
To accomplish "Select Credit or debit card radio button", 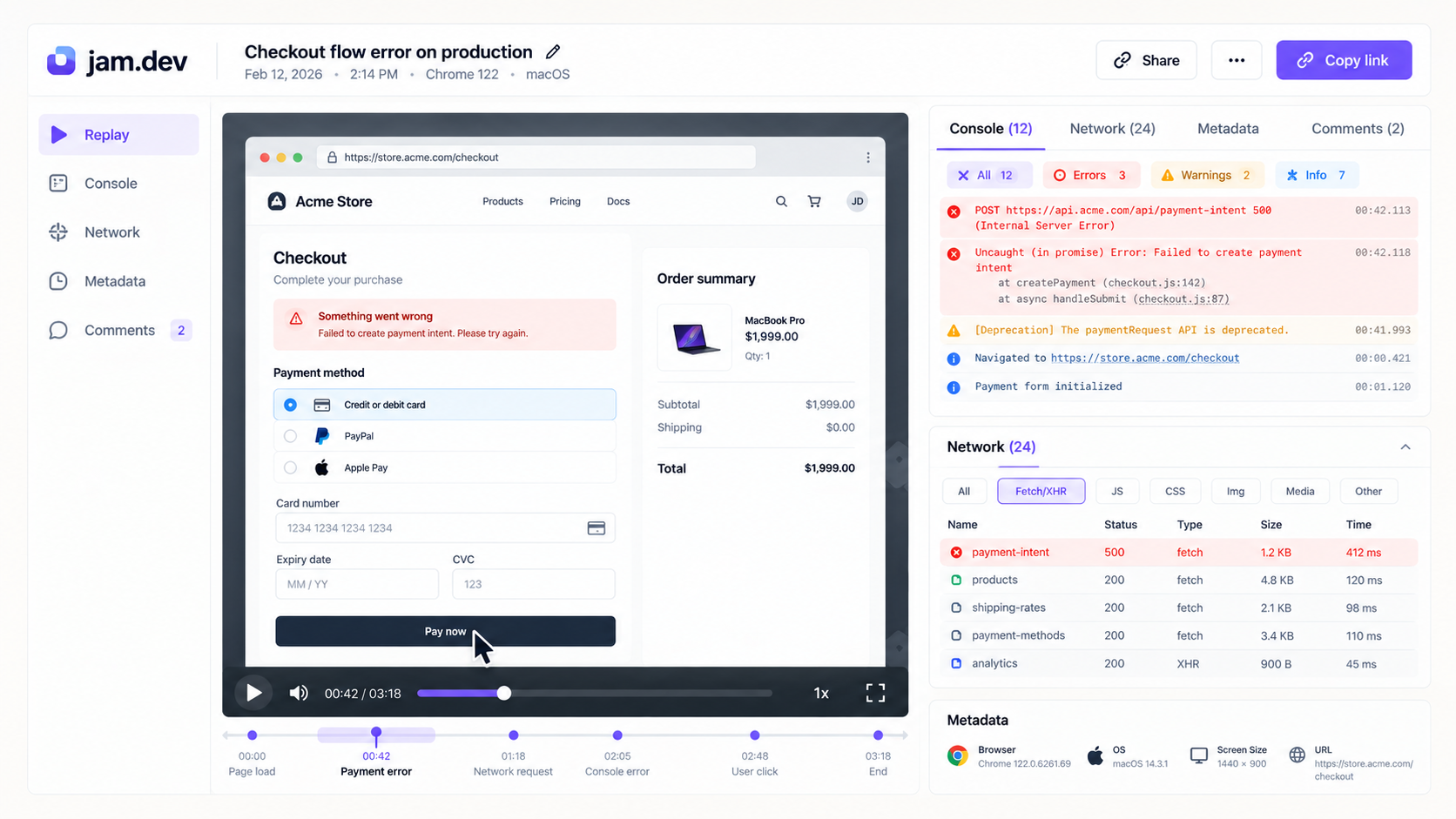I will (x=290, y=405).
